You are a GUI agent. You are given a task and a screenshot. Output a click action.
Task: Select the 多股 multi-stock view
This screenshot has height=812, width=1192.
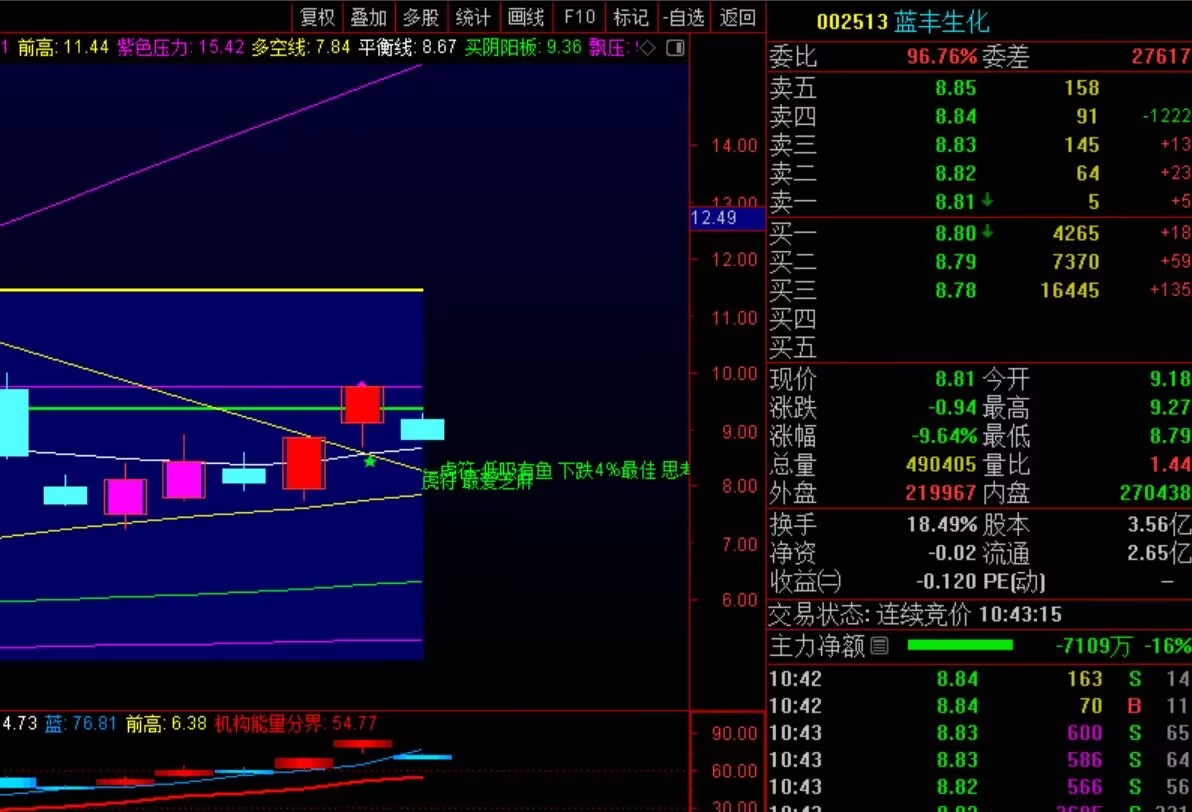pyautogui.click(x=421, y=17)
